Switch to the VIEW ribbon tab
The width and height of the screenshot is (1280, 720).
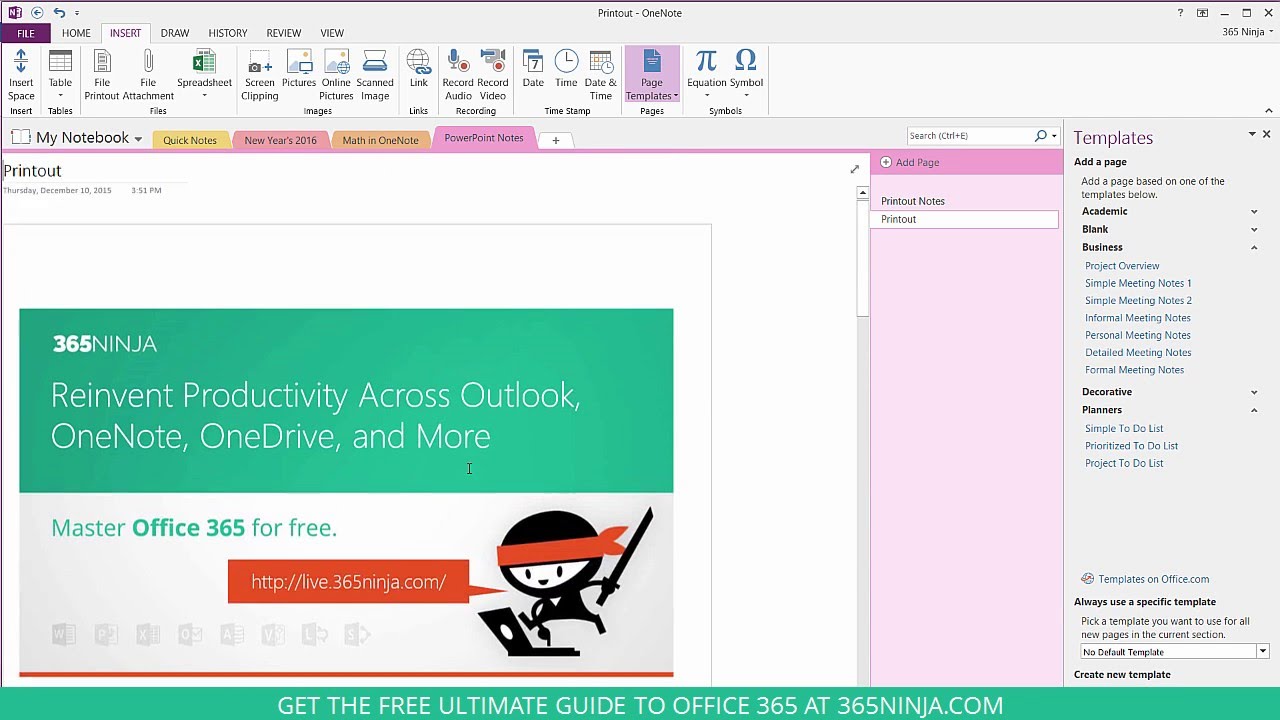(332, 33)
